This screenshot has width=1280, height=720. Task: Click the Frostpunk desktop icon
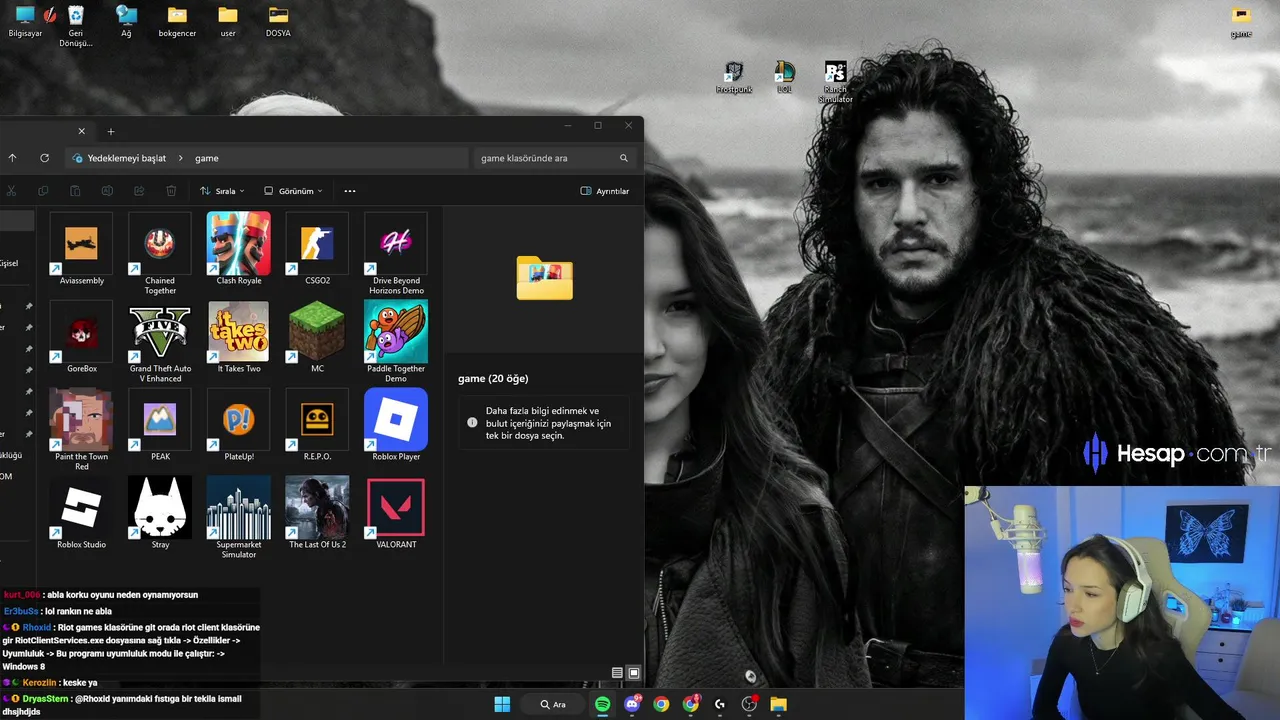click(733, 78)
